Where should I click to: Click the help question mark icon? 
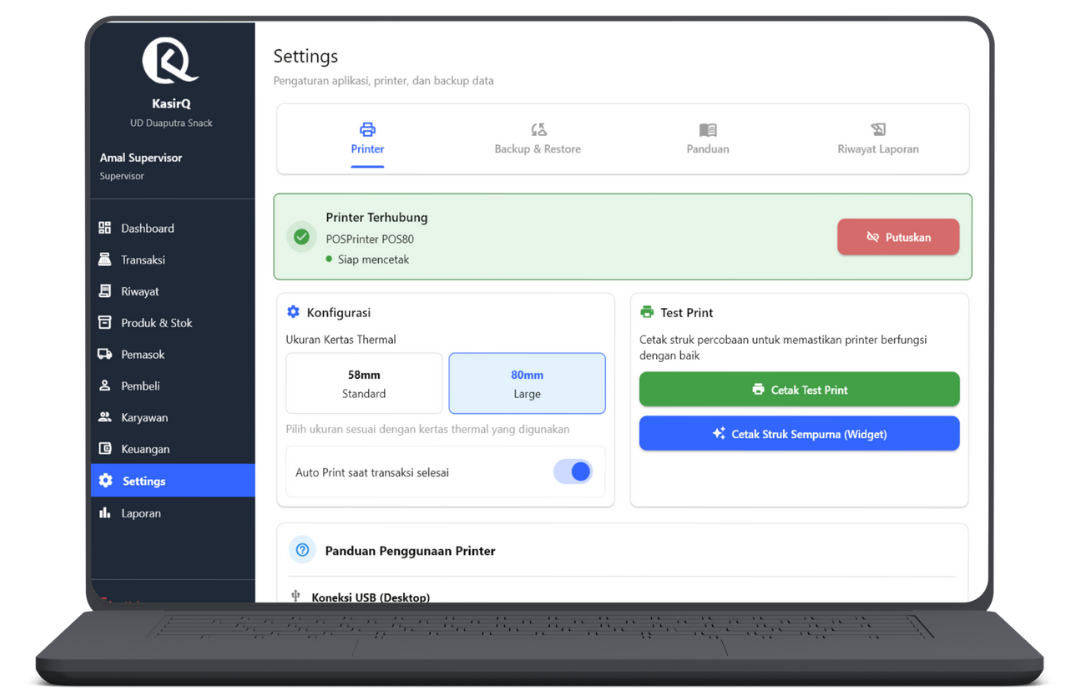[302, 550]
